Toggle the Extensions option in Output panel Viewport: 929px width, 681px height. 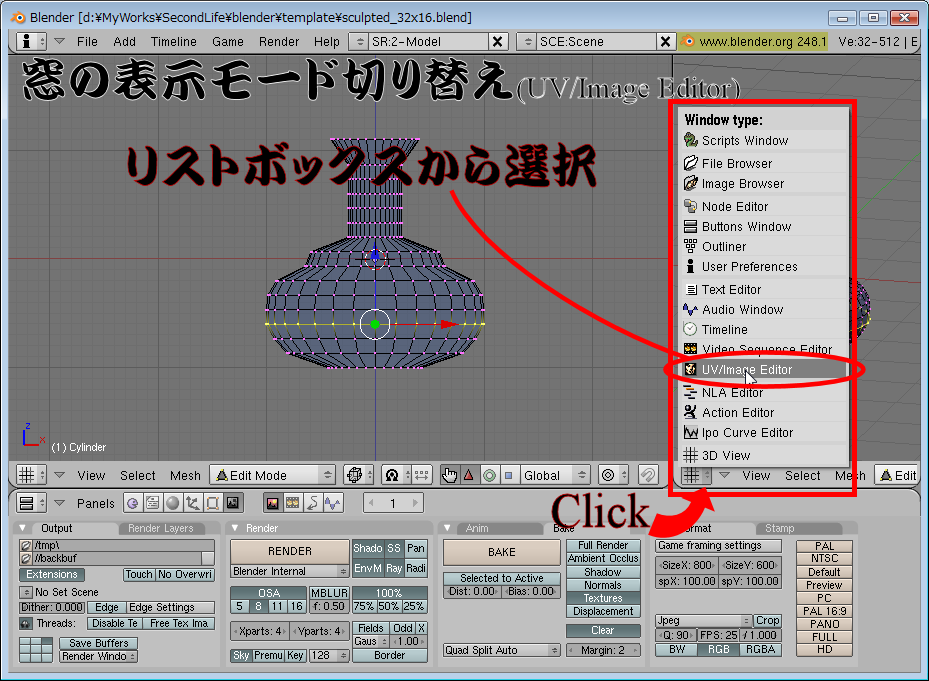tap(52, 574)
